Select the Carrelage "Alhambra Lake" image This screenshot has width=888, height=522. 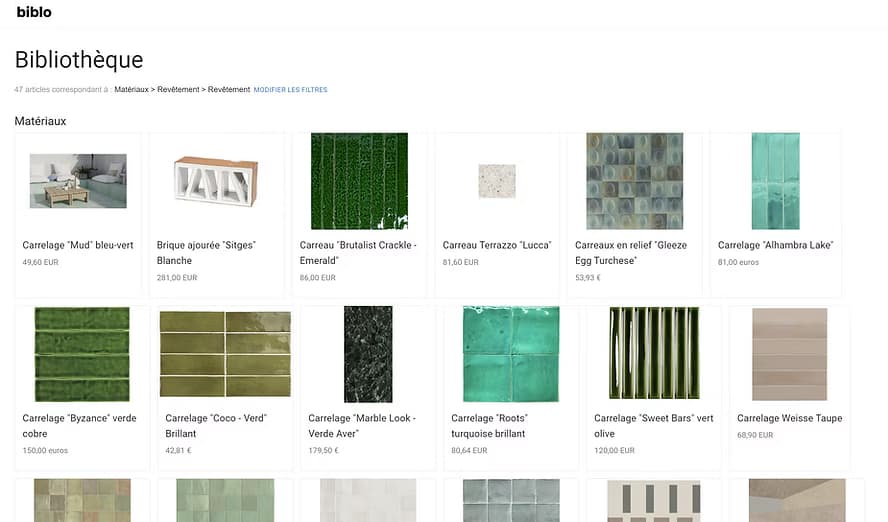point(775,181)
